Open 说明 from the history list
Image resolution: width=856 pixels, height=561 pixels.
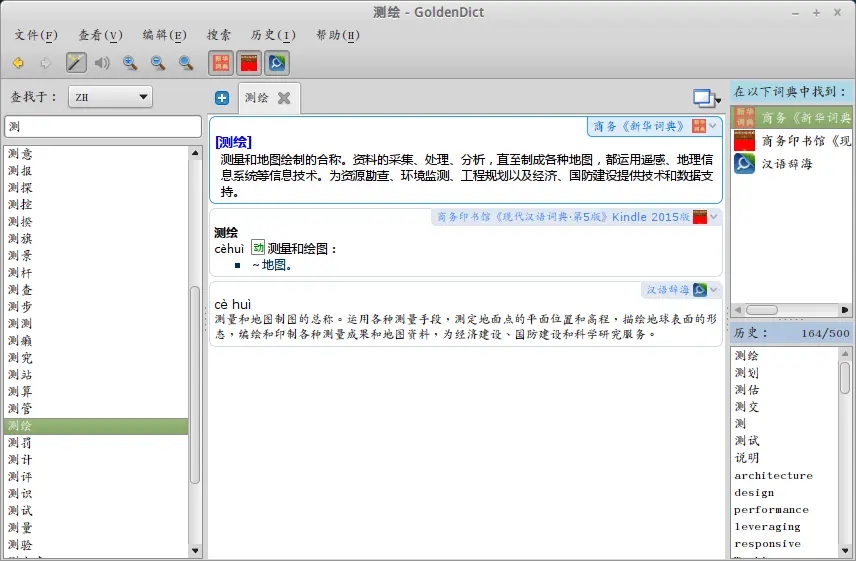[x=784, y=458]
